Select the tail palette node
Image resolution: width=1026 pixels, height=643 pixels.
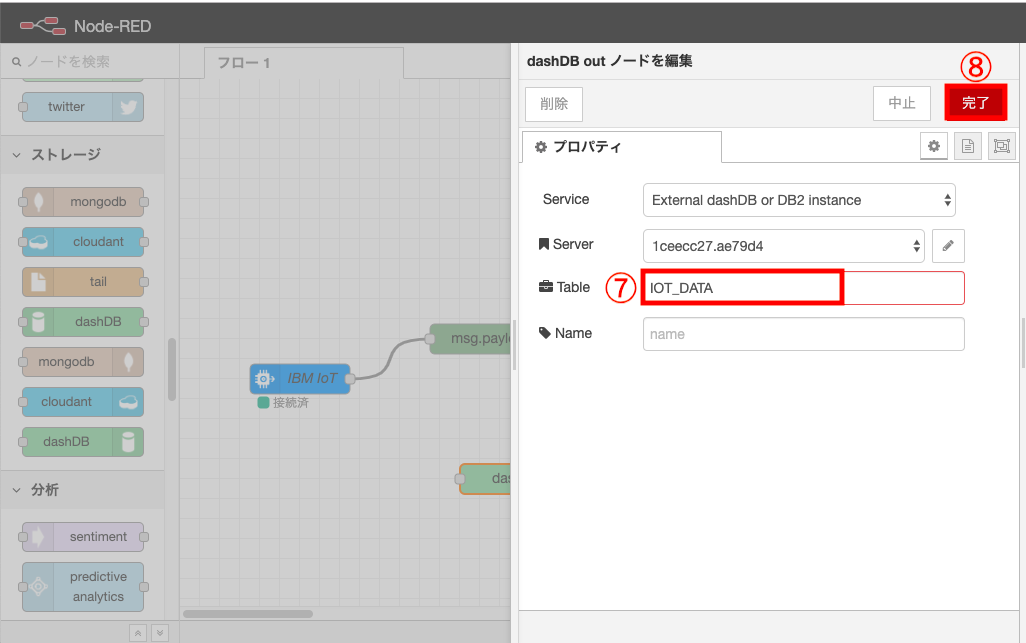coord(82,281)
